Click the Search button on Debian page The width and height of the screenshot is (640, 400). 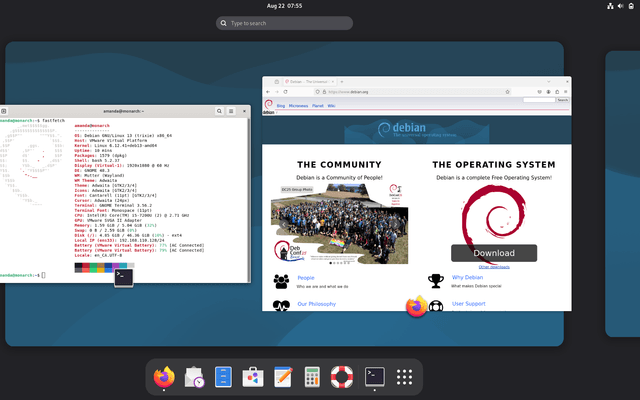click(x=562, y=100)
